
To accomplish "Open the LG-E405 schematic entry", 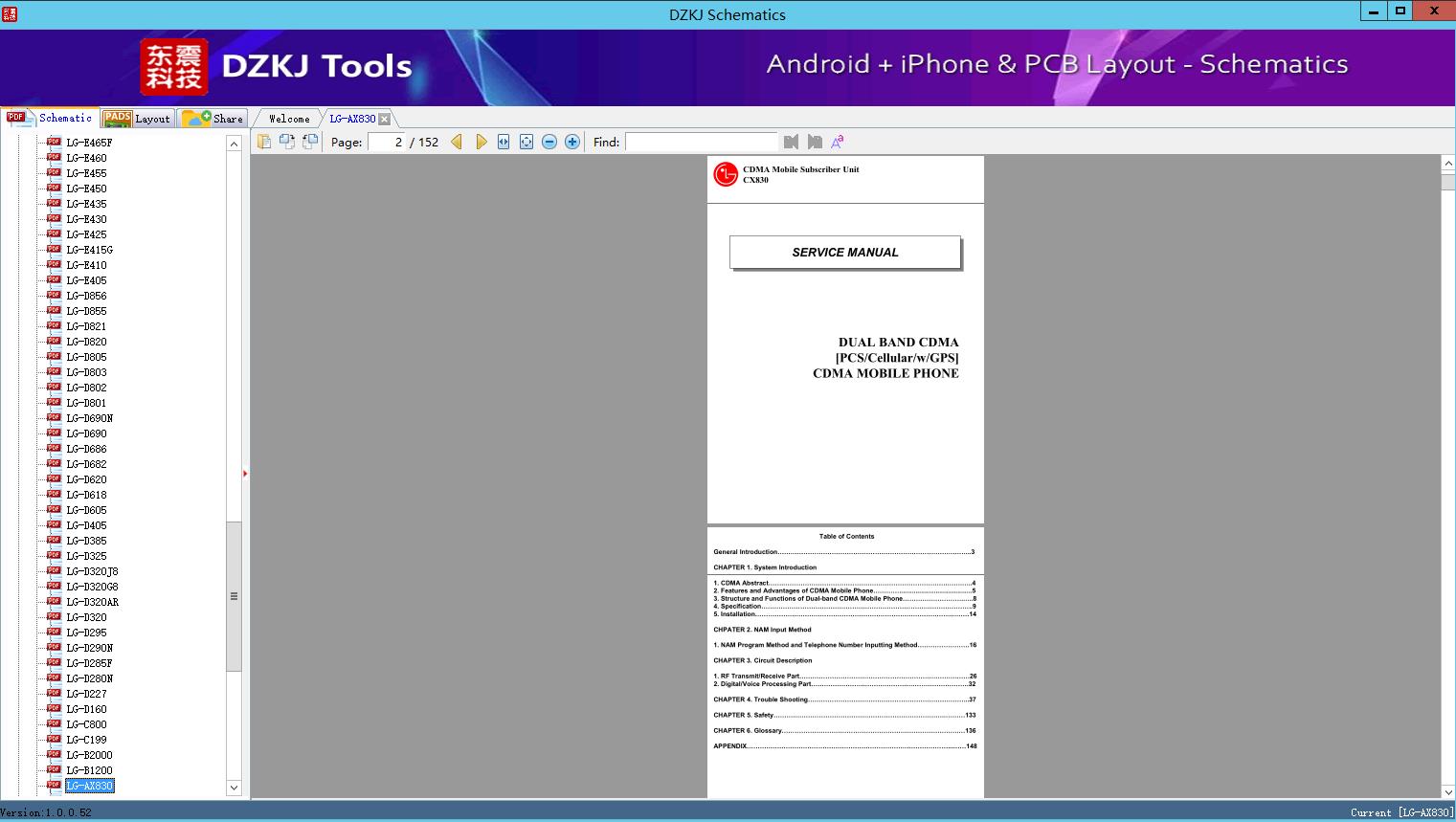I will pos(86,280).
